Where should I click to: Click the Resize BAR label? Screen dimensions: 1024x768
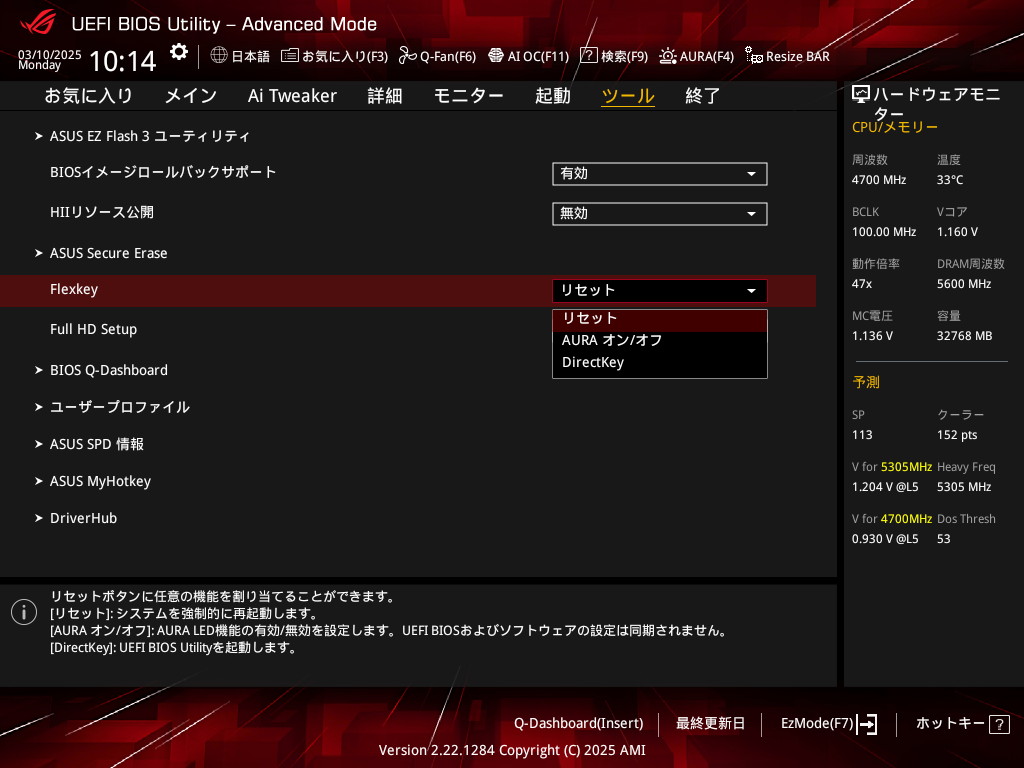797,56
